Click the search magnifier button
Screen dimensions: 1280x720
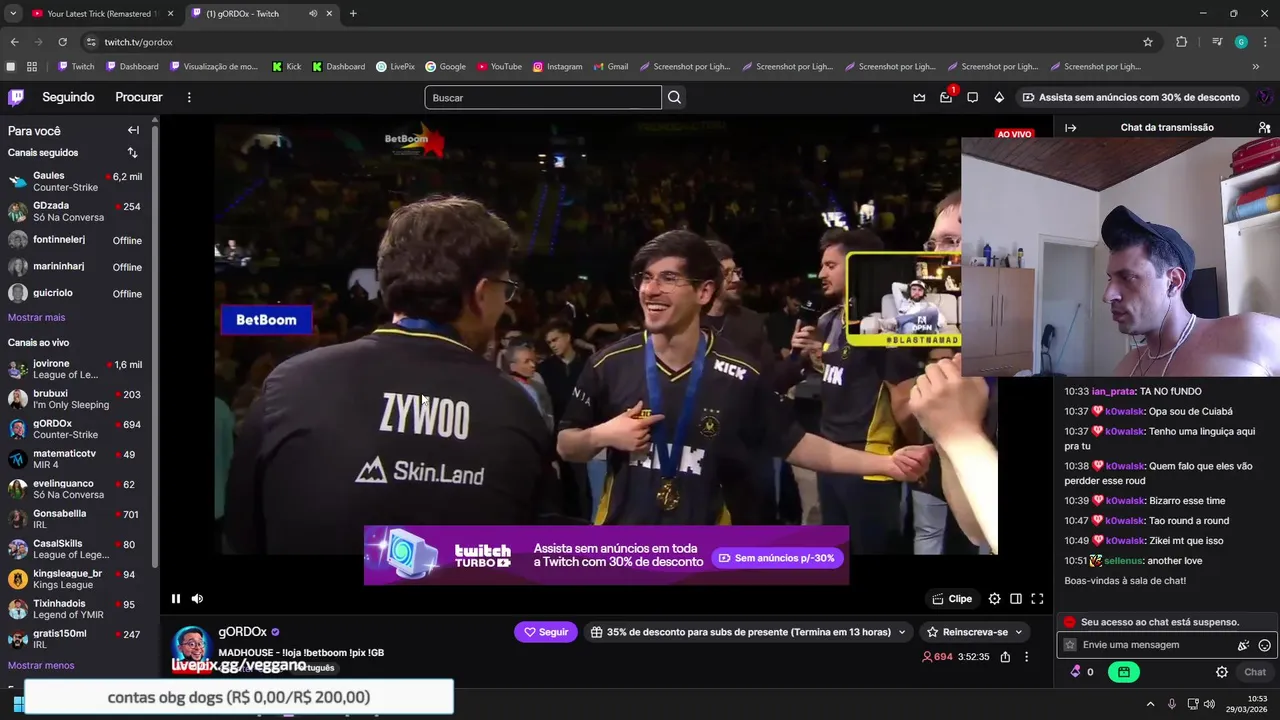[674, 97]
